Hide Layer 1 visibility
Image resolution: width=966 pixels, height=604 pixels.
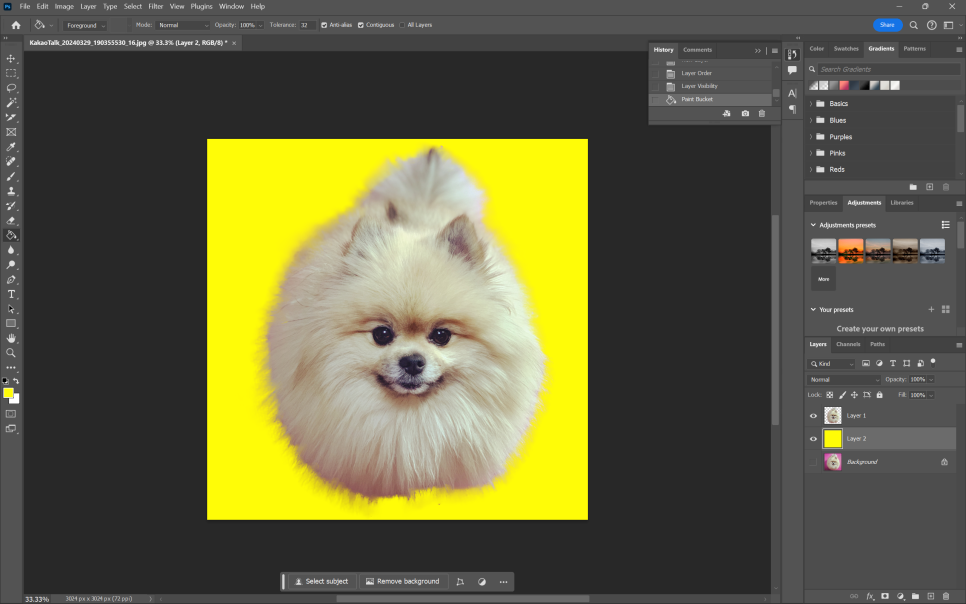(813, 416)
